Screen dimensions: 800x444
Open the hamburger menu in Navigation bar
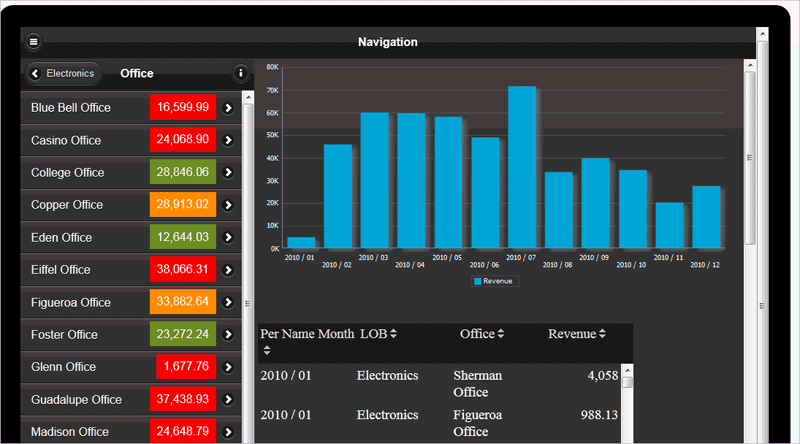coord(33,42)
